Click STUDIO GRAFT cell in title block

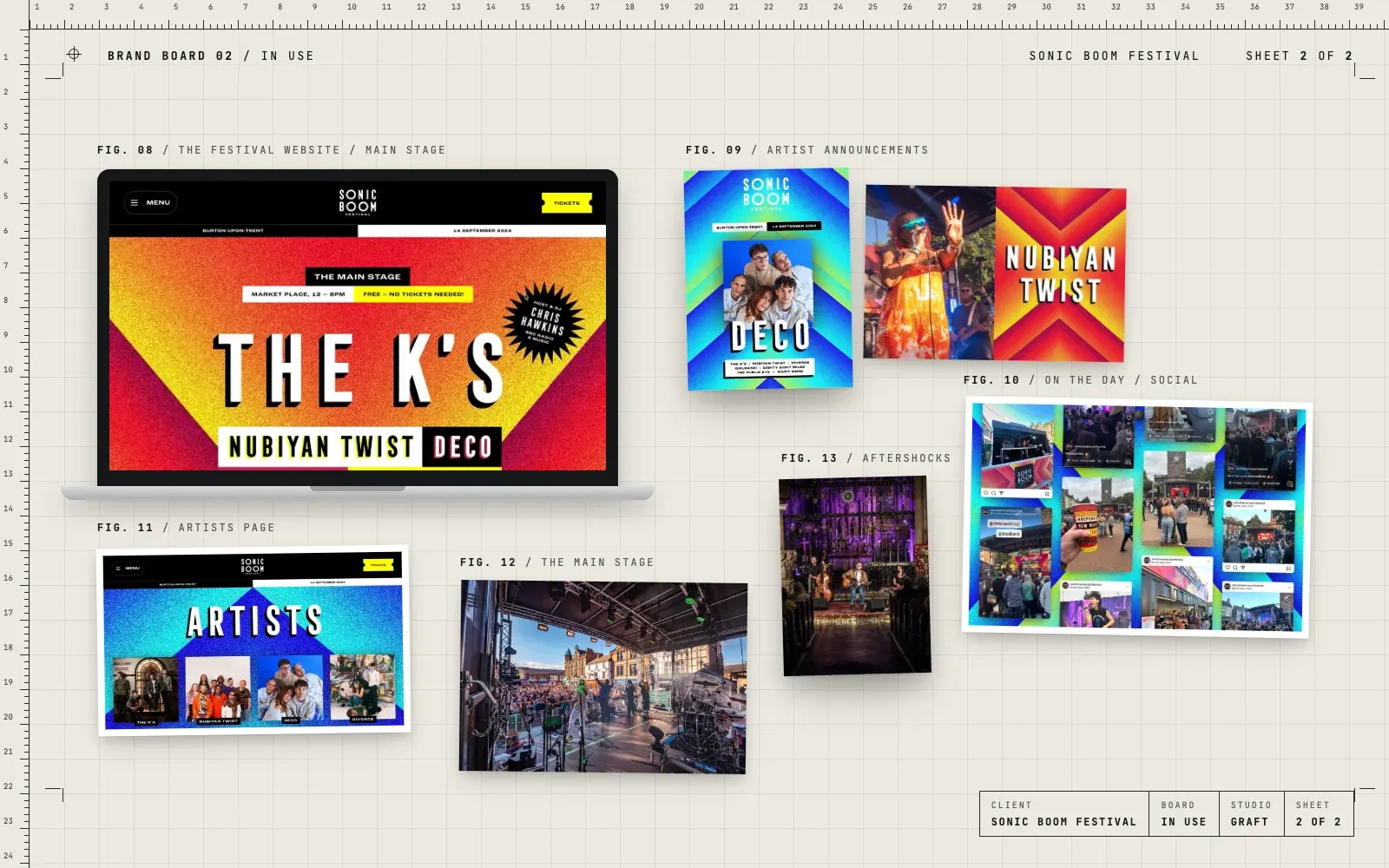[1252, 813]
